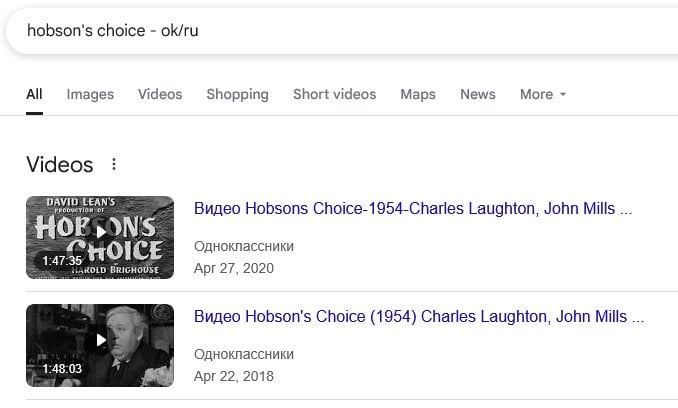
Task: Go to the Maps tab
Action: 418,94
